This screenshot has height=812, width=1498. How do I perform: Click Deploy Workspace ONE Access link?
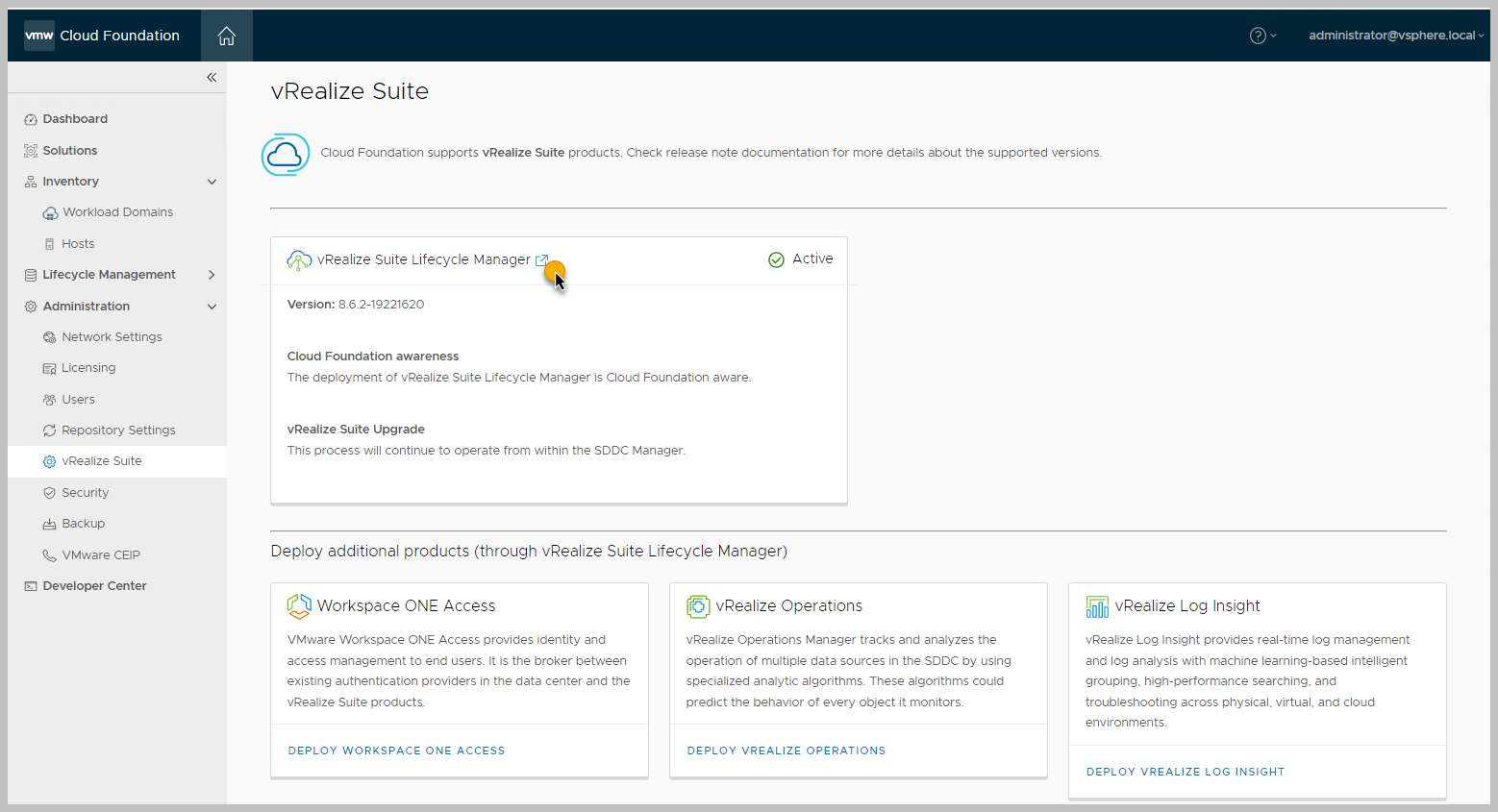pos(396,750)
